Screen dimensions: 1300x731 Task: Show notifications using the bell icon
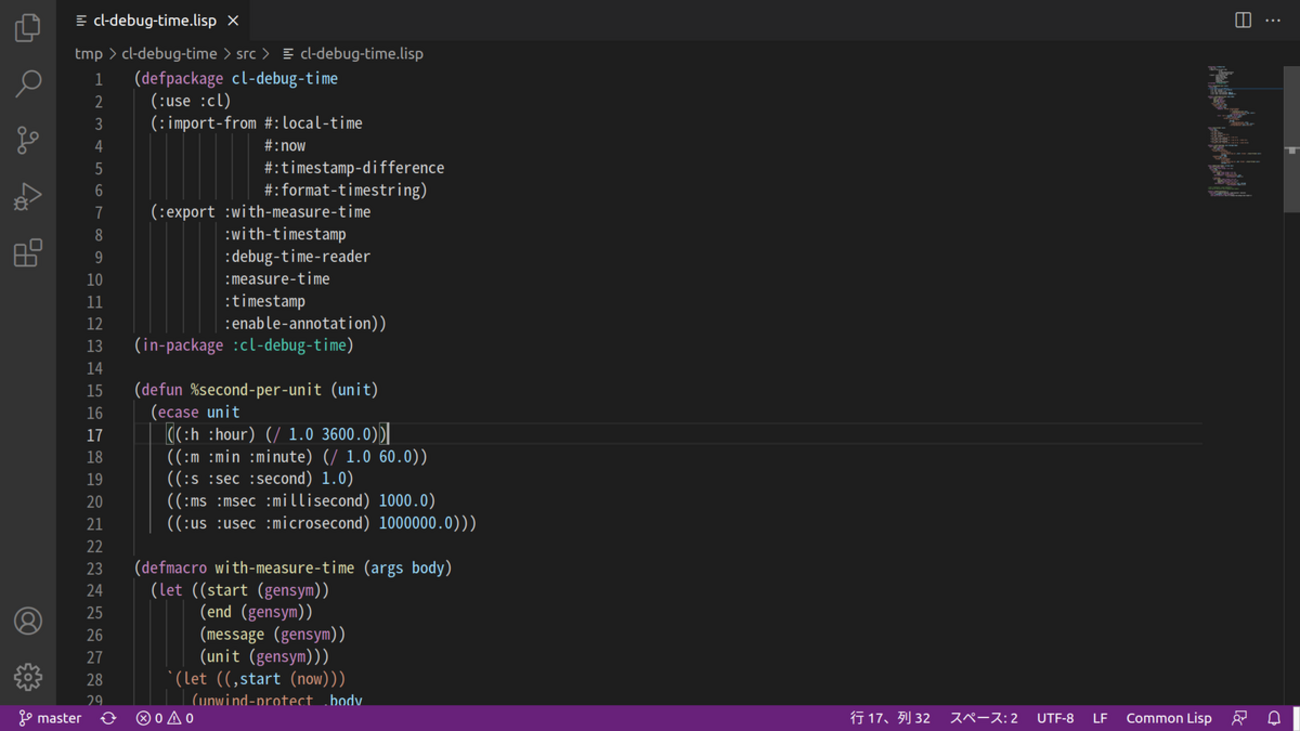click(x=1274, y=718)
